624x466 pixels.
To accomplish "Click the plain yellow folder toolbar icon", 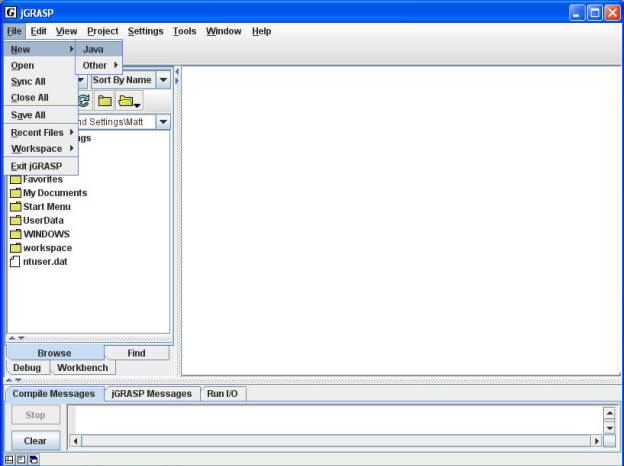I will 105,101.
